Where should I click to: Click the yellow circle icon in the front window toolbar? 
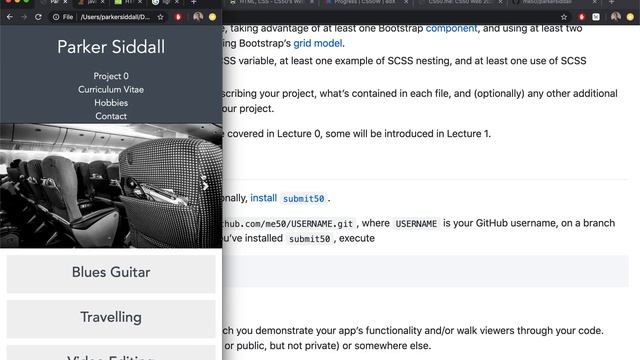(x=212, y=17)
